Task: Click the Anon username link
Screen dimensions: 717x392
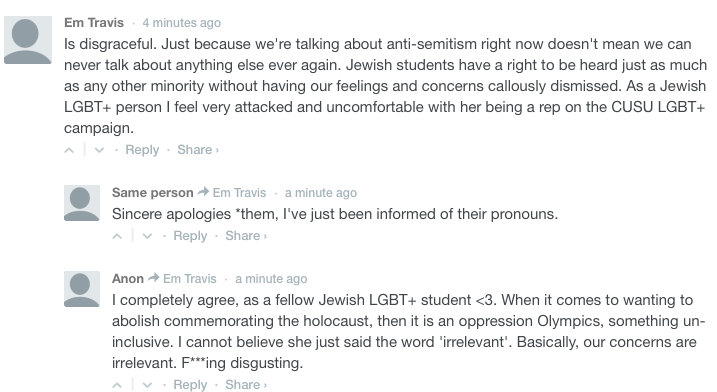Action: tap(128, 279)
